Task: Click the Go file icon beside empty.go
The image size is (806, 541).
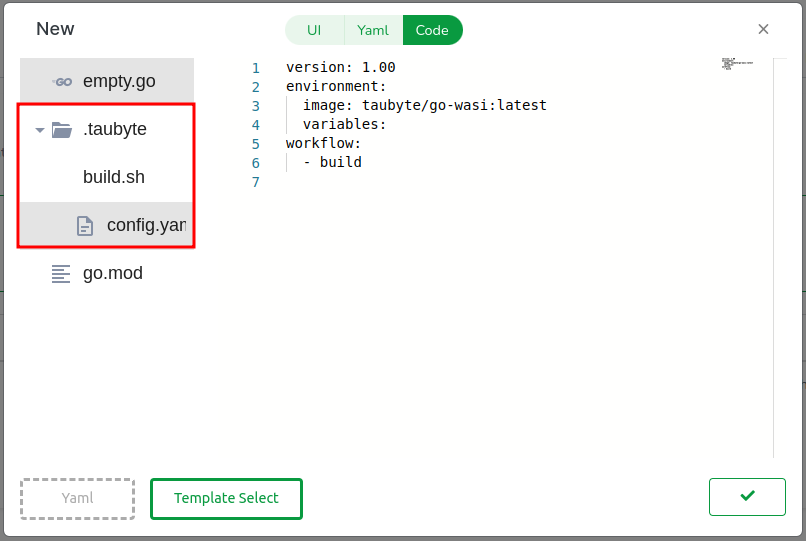Action: [x=62, y=82]
